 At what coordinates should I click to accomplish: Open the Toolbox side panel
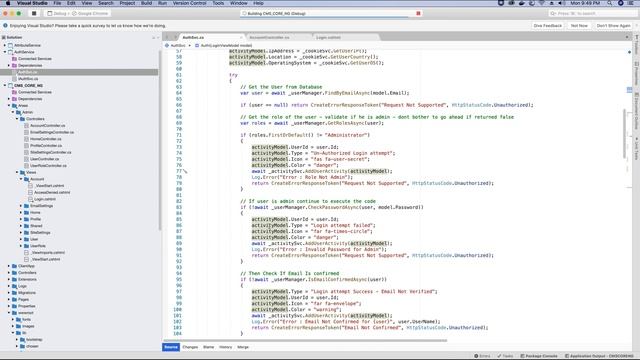point(636,44)
